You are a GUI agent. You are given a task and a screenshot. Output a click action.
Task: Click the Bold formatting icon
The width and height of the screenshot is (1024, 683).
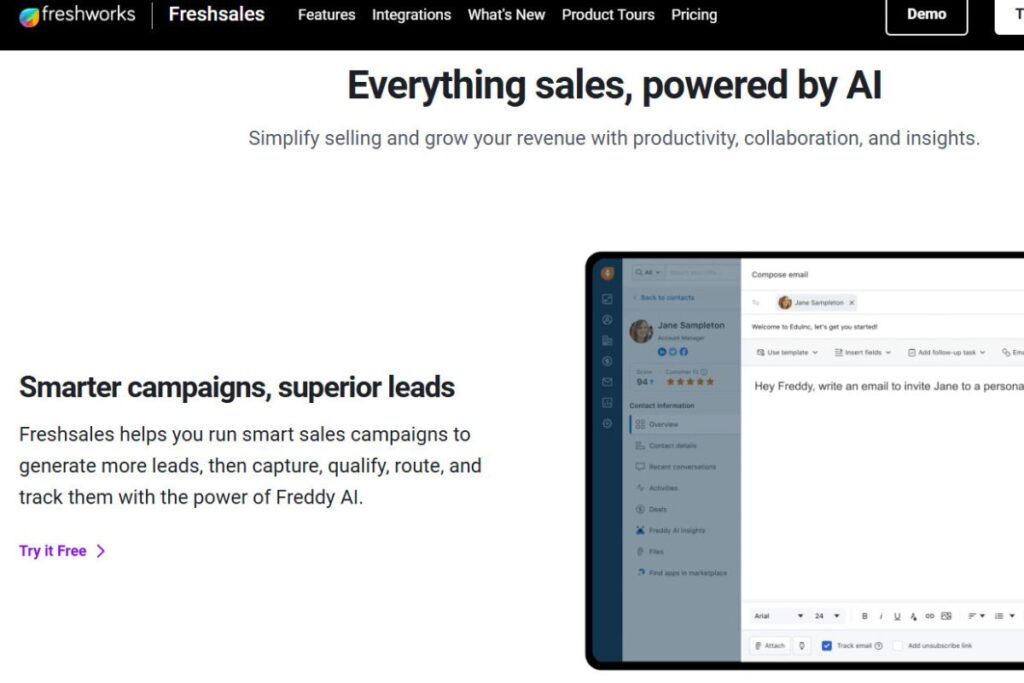(x=865, y=616)
